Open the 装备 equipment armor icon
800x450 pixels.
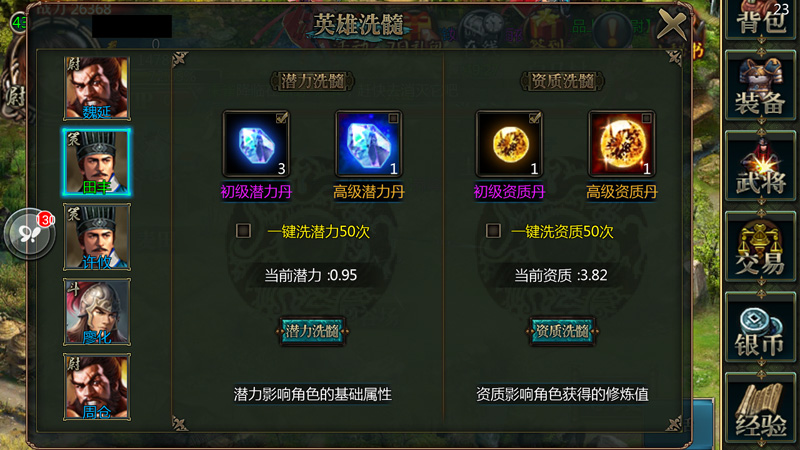pyautogui.click(x=760, y=87)
